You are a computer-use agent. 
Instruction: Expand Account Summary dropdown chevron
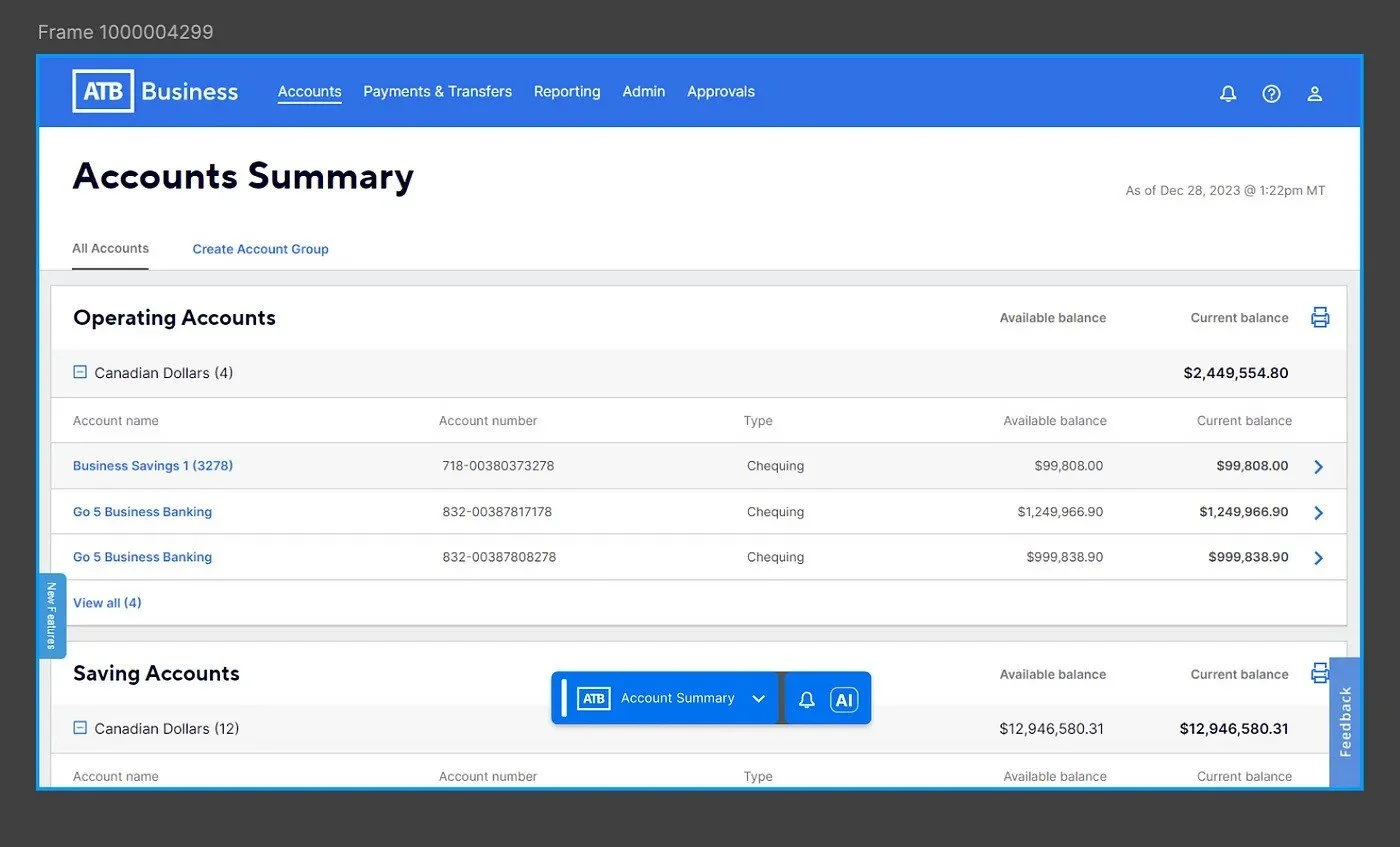click(x=758, y=699)
